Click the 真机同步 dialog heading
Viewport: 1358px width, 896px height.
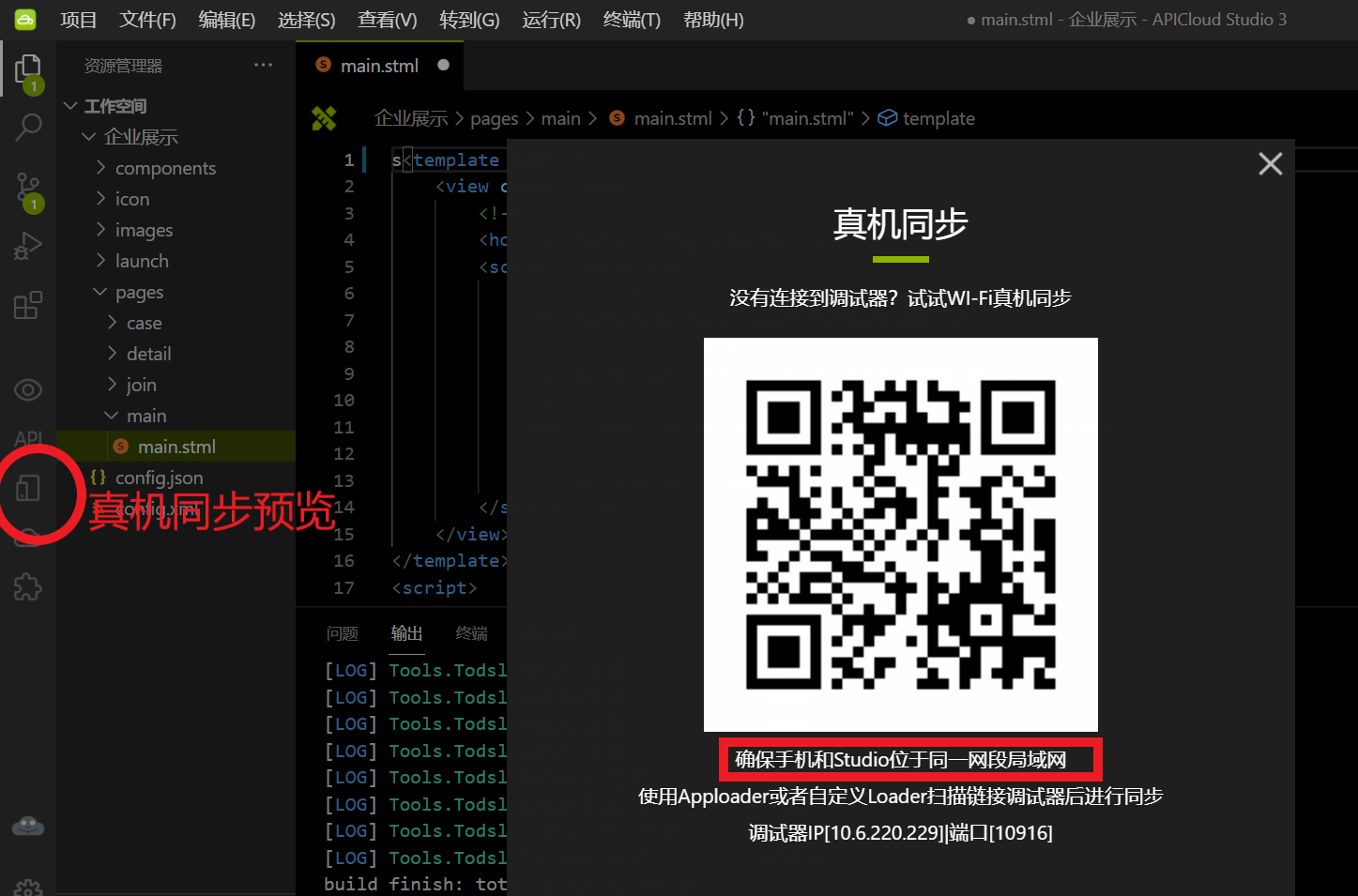tap(901, 224)
